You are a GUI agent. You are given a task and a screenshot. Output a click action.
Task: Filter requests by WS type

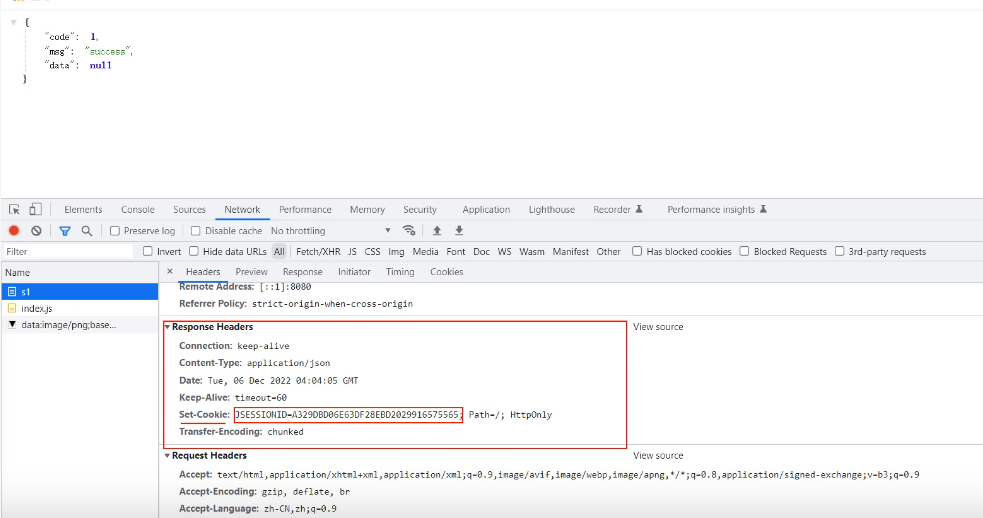tap(505, 251)
